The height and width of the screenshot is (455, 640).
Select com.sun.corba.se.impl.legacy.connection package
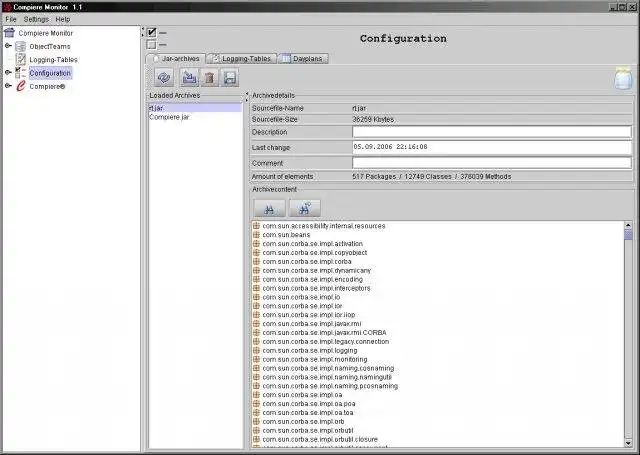pyautogui.click(x=326, y=342)
